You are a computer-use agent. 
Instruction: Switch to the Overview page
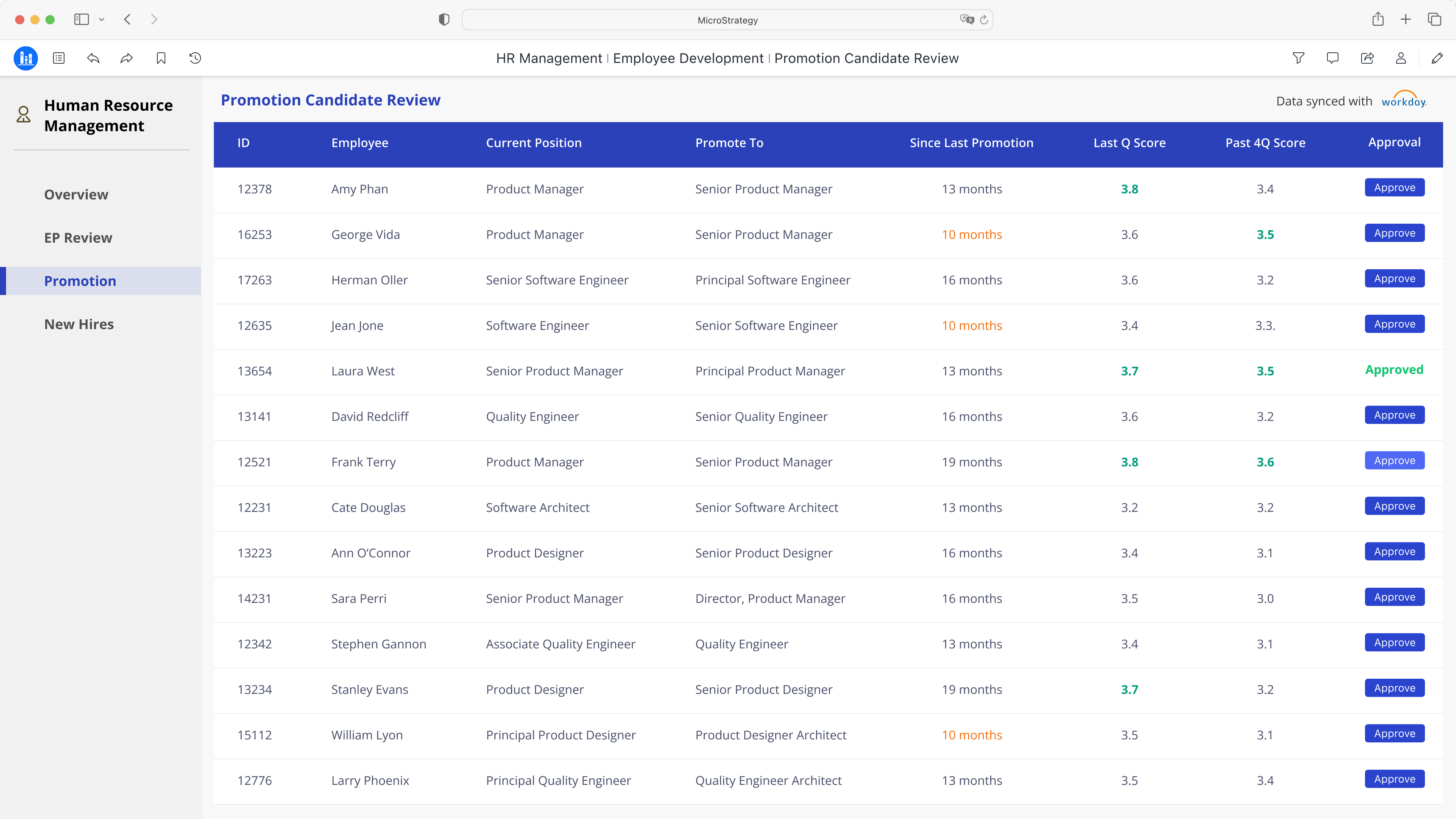click(76, 195)
